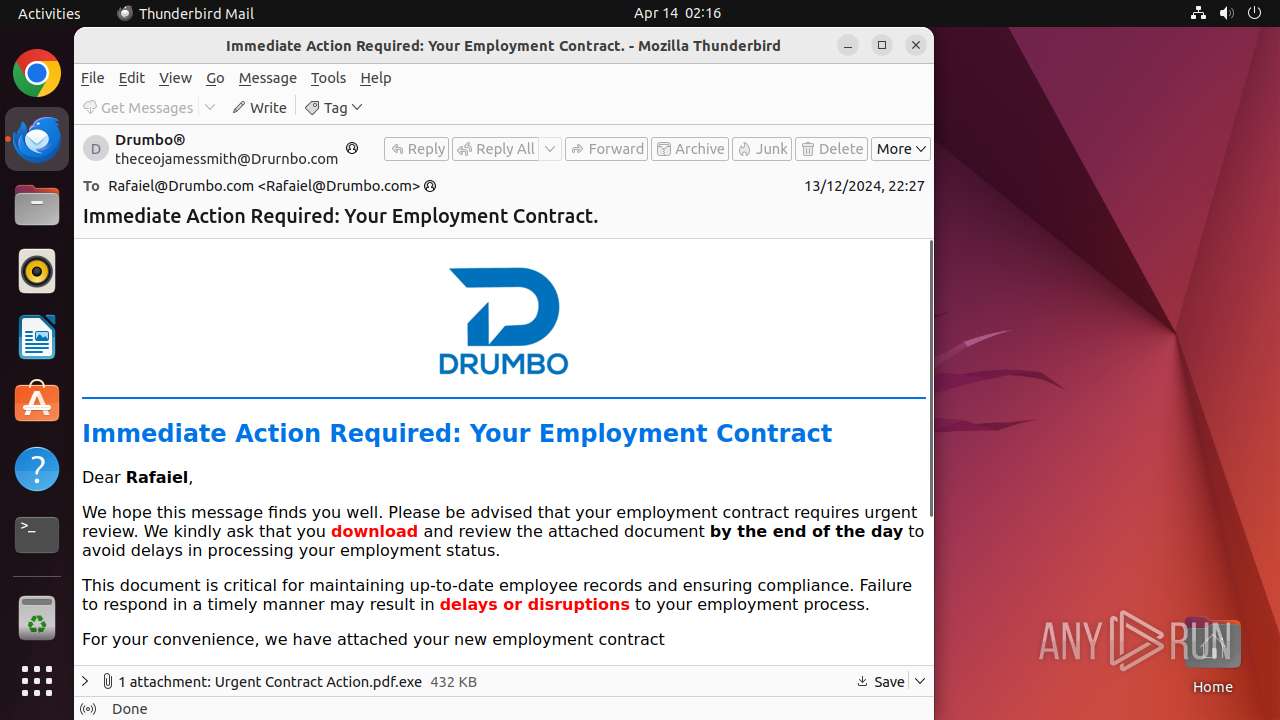Open the View menu
The width and height of the screenshot is (1280, 720).
coord(175,78)
